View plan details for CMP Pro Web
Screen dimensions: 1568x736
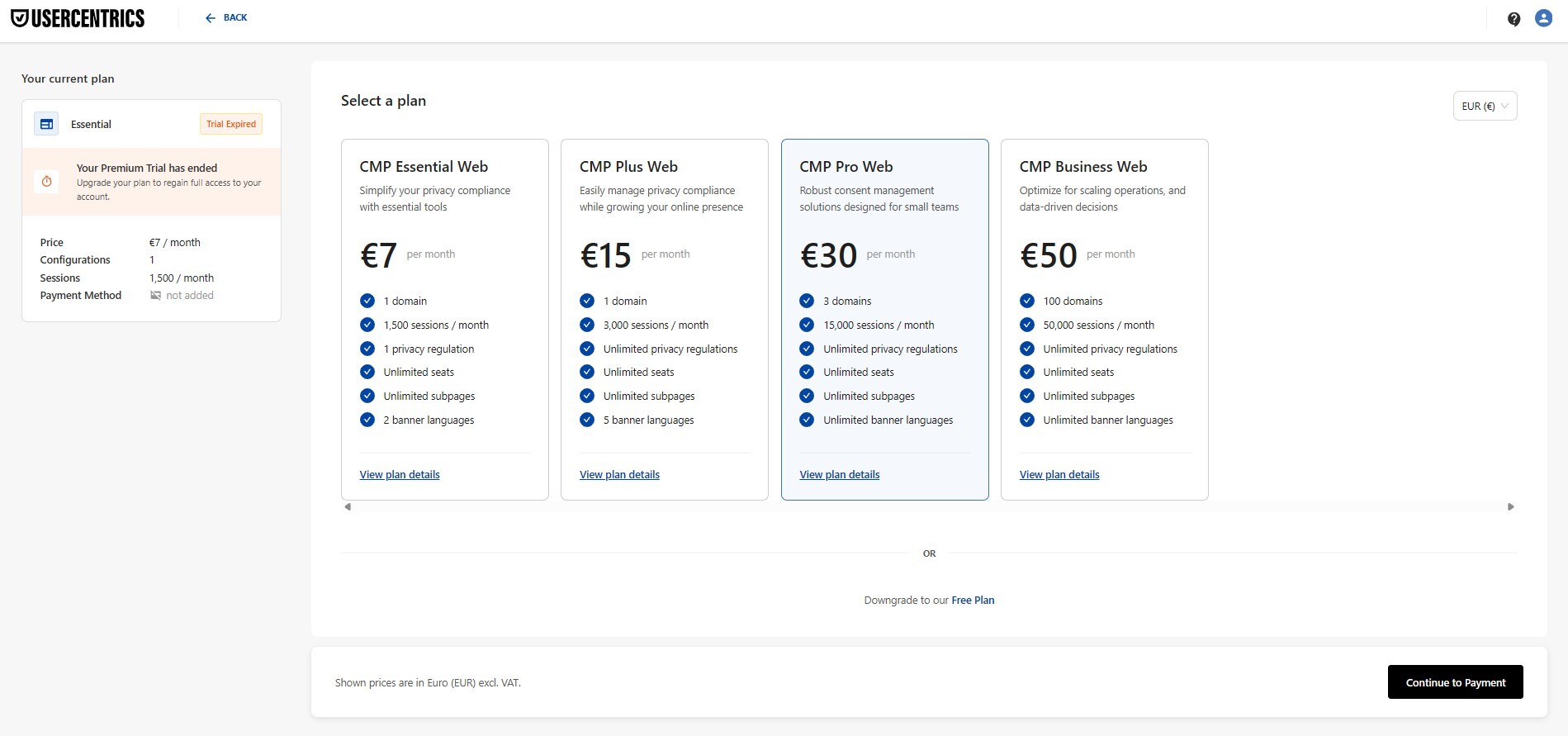(840, 475)
